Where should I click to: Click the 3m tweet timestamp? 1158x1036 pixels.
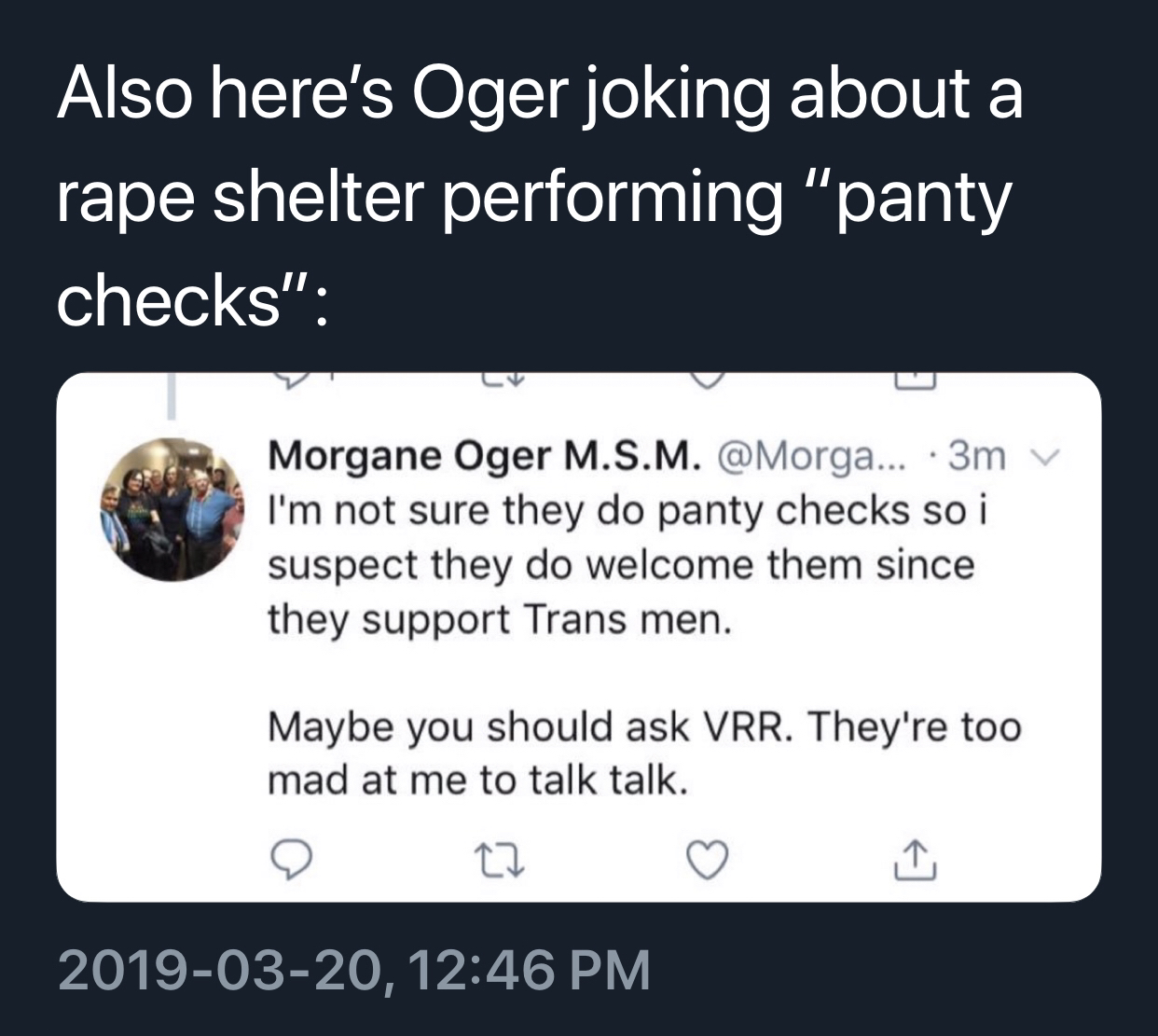click(977, 457)
